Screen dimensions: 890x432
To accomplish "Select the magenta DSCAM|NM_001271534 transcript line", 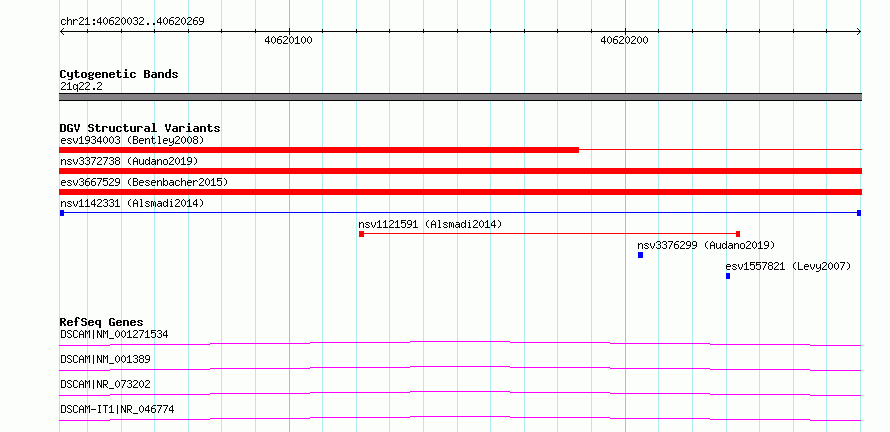I will 460,343.
